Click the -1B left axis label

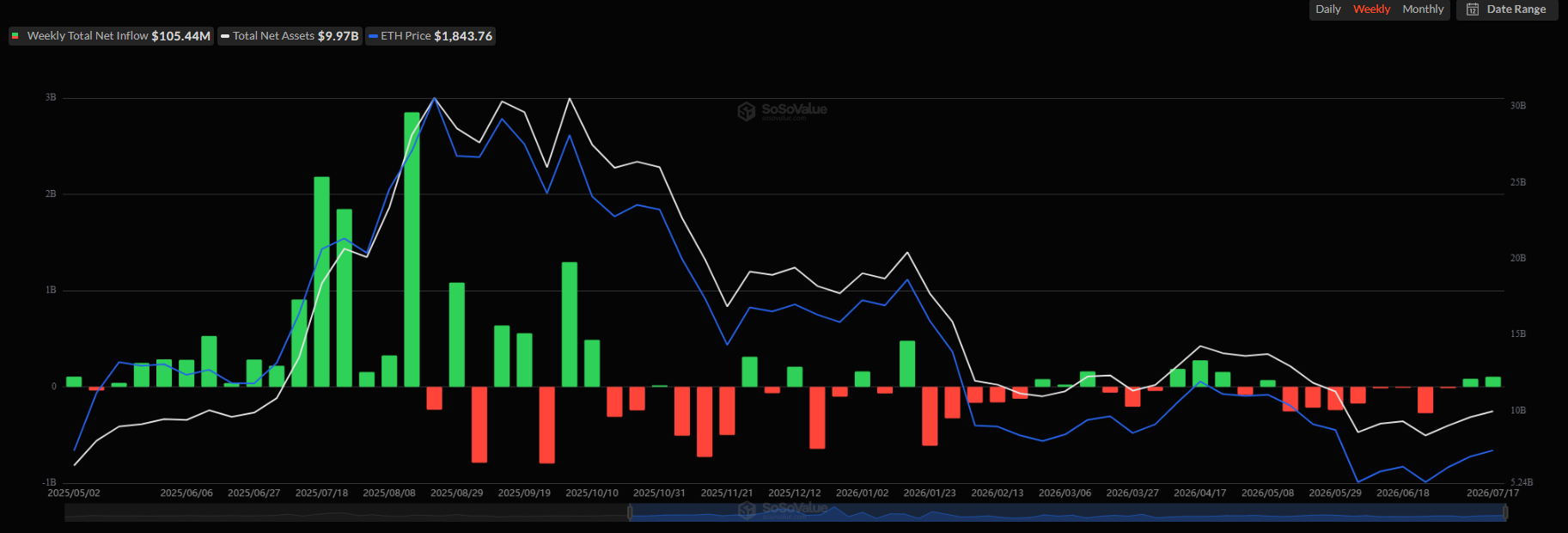point(49,482)
